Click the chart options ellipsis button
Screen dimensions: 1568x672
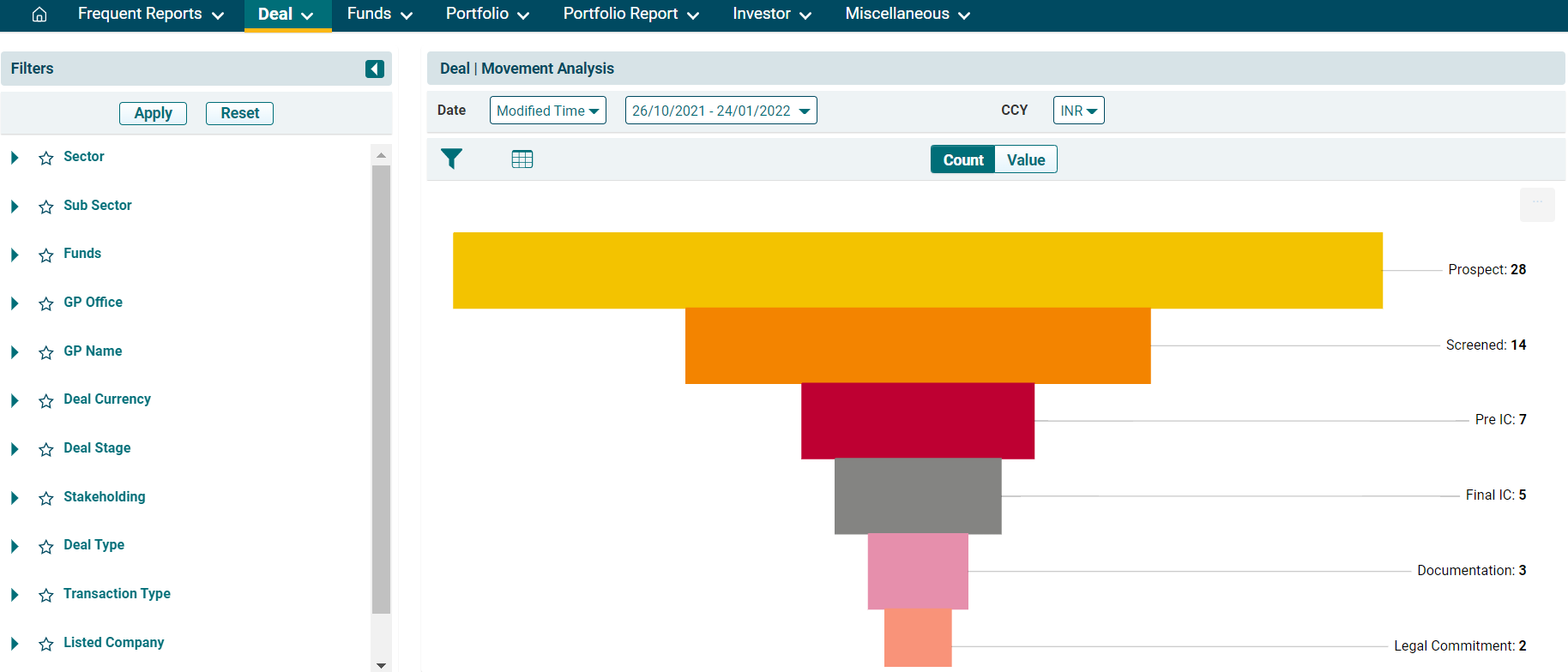(1537, 204)
